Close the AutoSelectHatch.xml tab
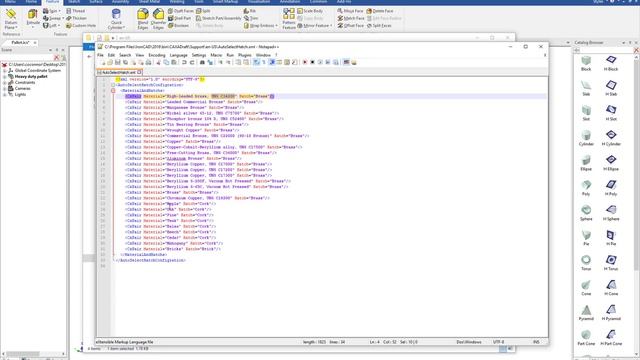Viewport: 640px width, 360px height. pos(139,72)
